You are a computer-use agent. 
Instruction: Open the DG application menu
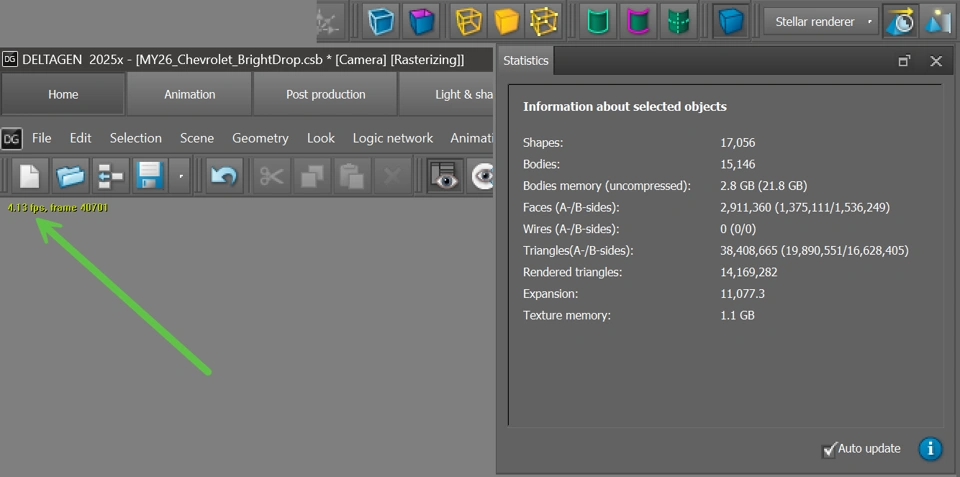point(12,138)
